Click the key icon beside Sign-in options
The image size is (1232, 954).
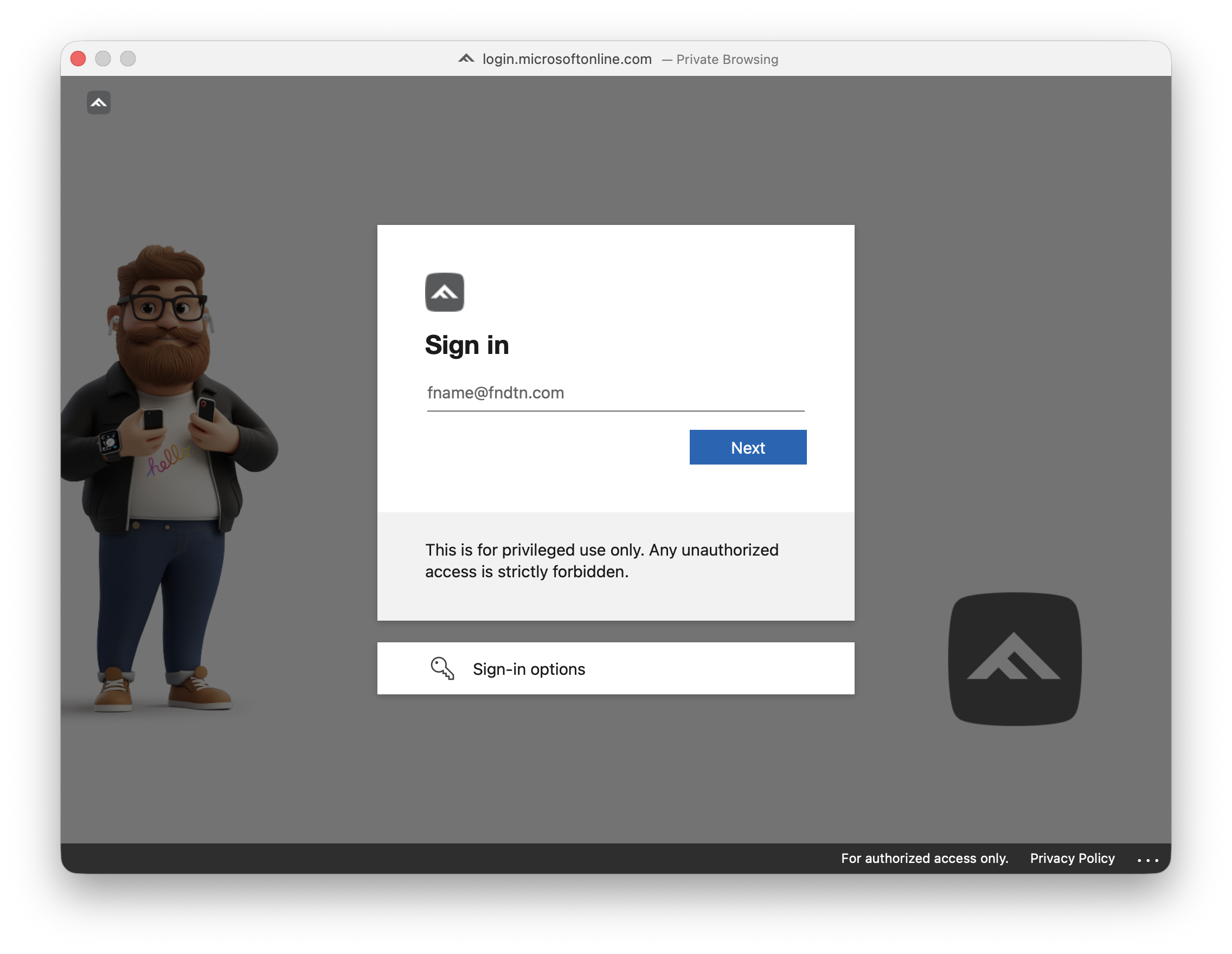[442, 668]
